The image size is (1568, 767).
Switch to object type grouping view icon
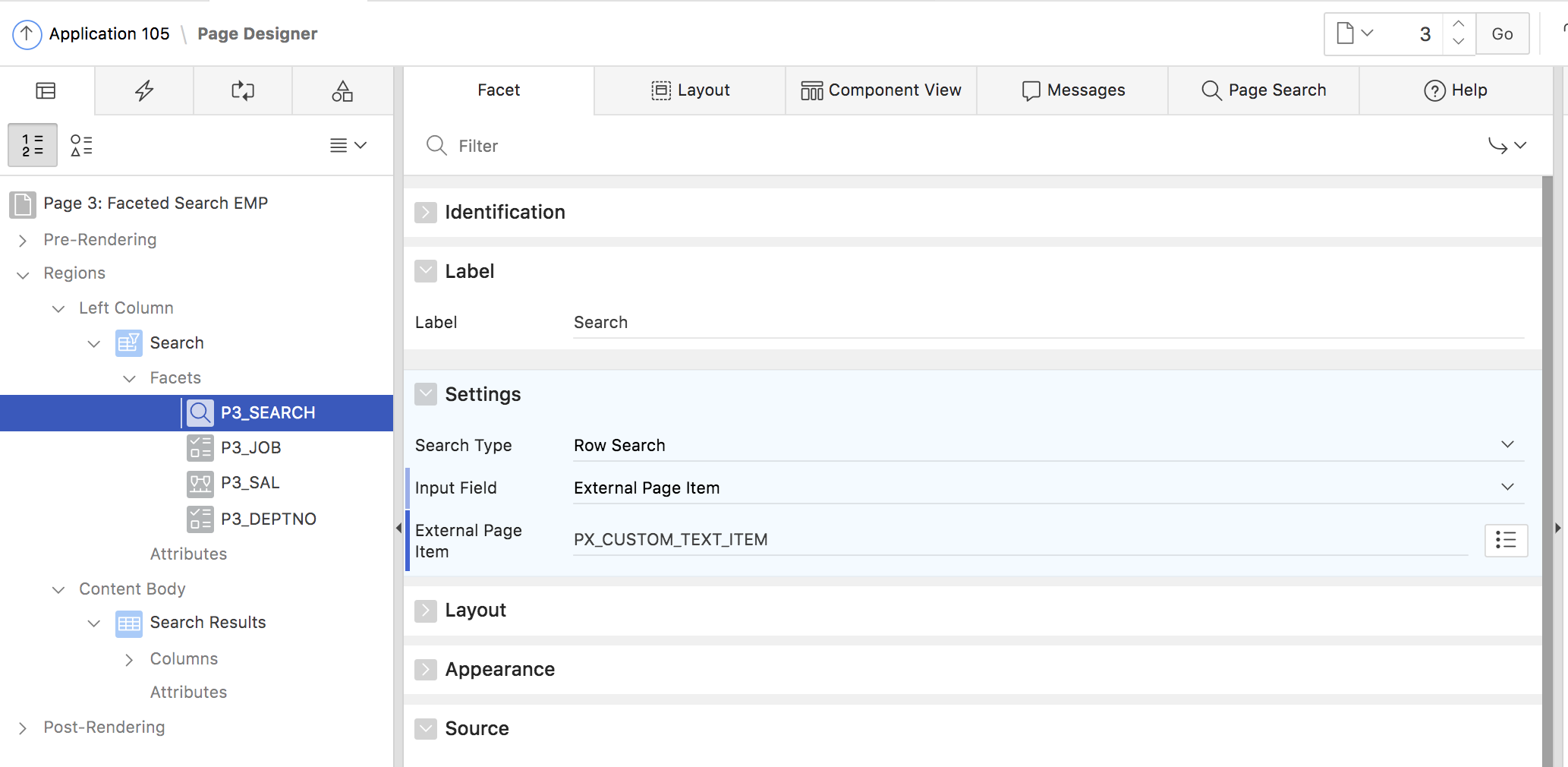pos(81,145)
